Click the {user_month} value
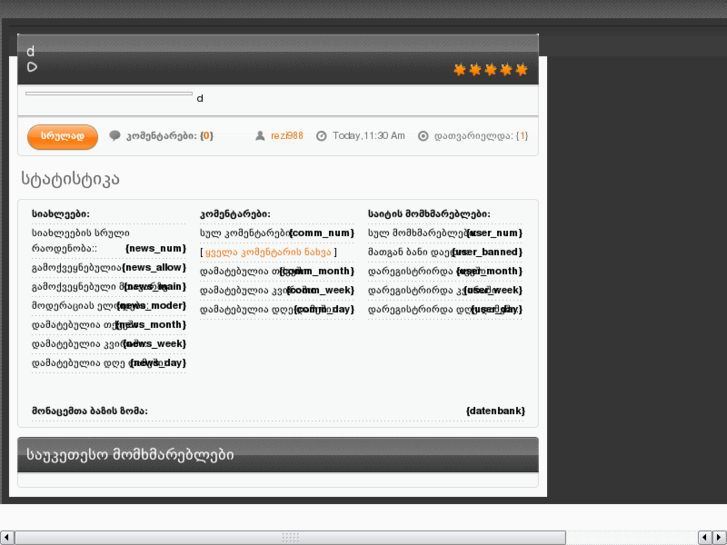 click(x=489, y=271)
